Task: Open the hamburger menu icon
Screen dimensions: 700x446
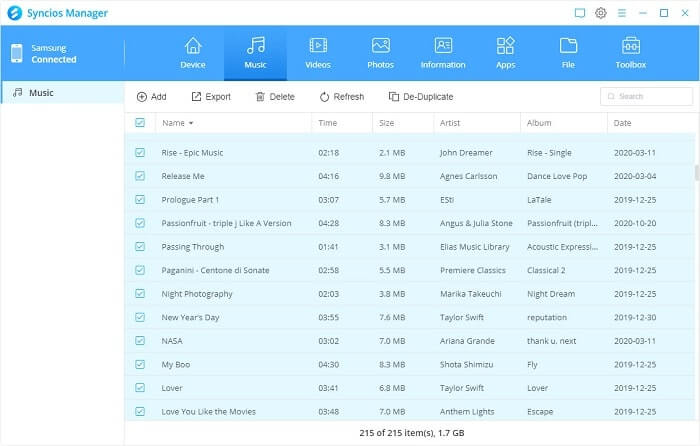Action: coord(622,13)
